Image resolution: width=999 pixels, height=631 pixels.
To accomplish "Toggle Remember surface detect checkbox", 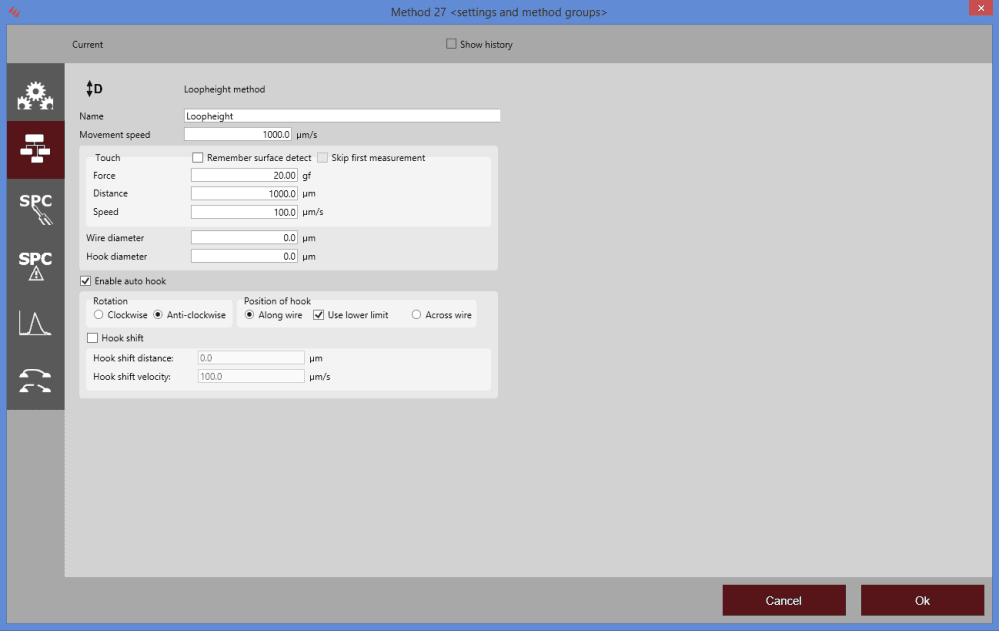I will 198,158.
